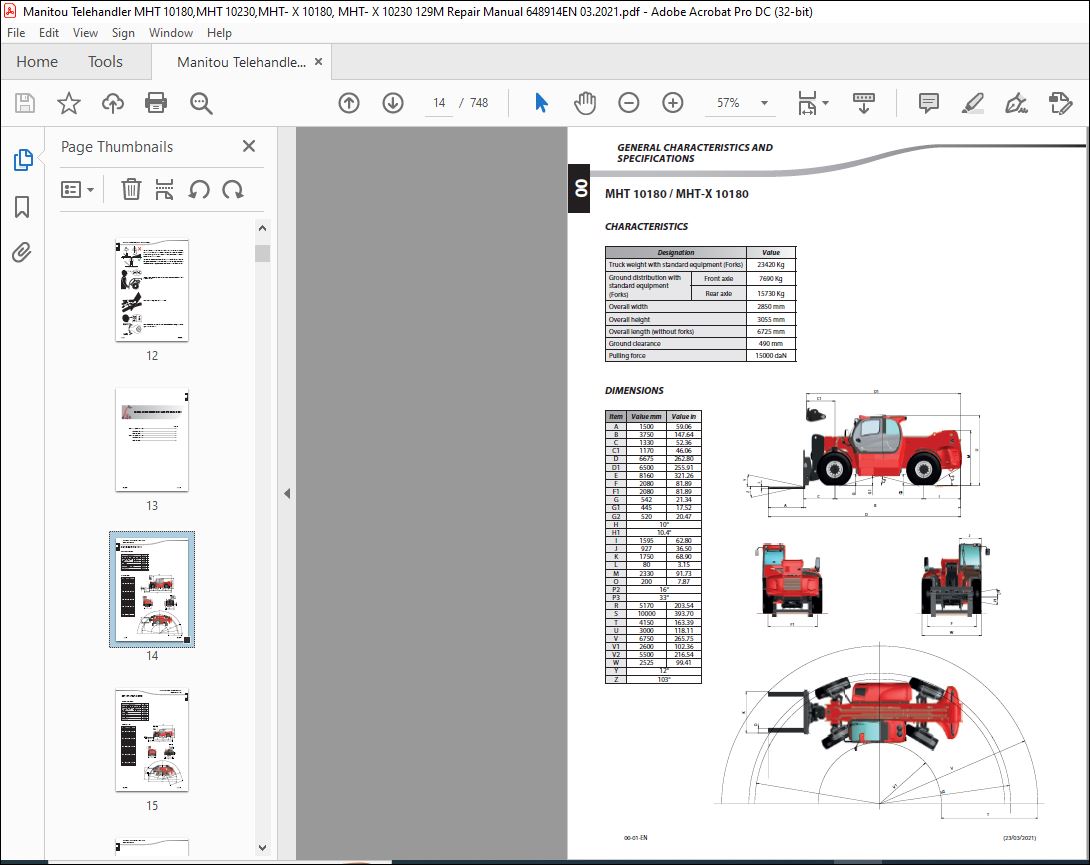
Task: Close the Manitou Telehandler document tab
Action: pos(318,61)
